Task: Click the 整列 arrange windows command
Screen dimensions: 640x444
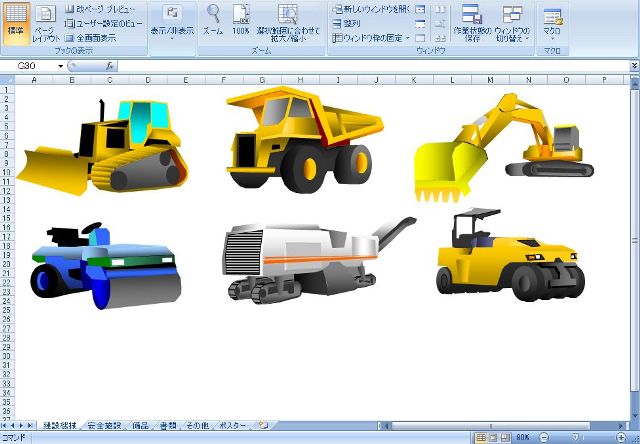Action: tap(346, 24)
